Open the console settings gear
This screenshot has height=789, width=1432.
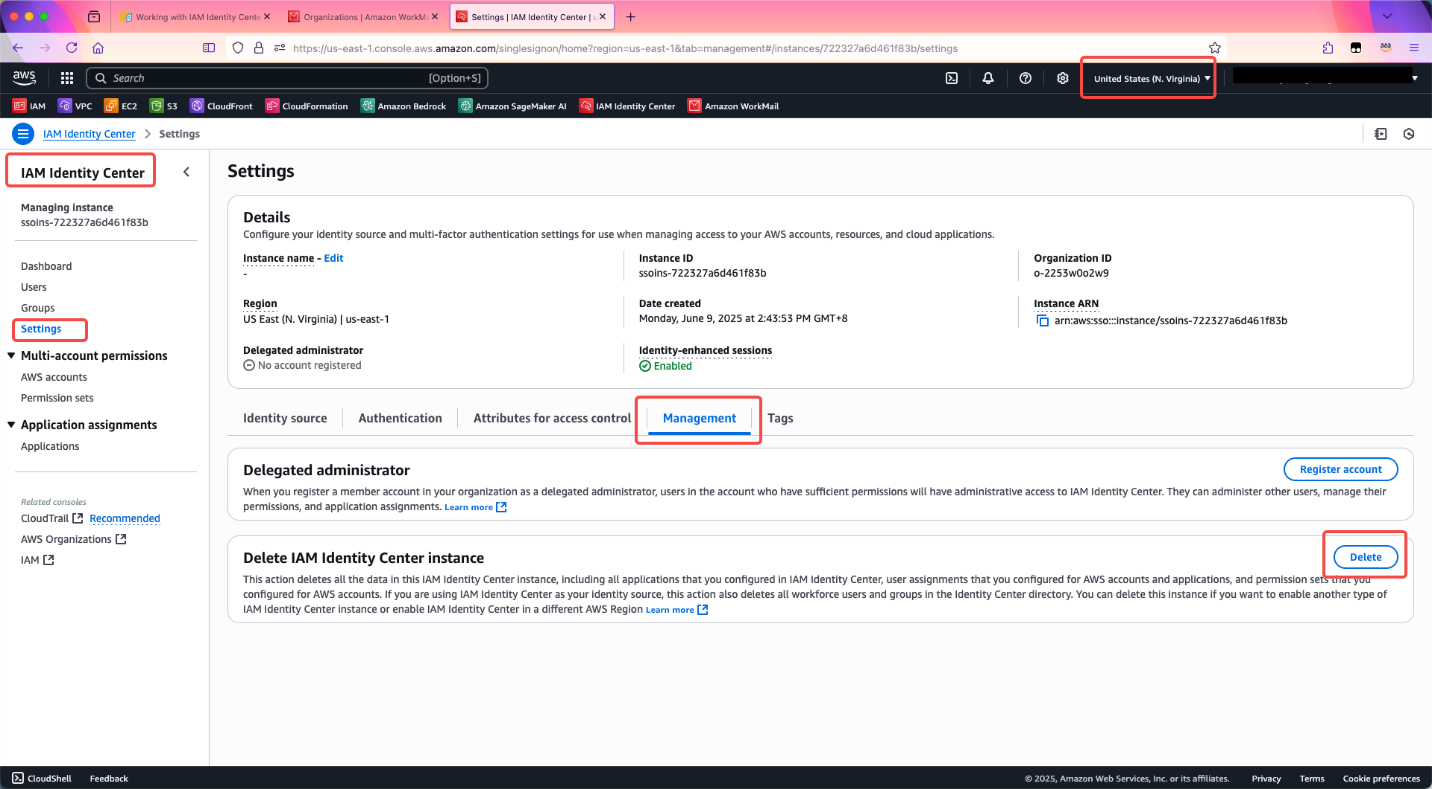(1062, 78)
